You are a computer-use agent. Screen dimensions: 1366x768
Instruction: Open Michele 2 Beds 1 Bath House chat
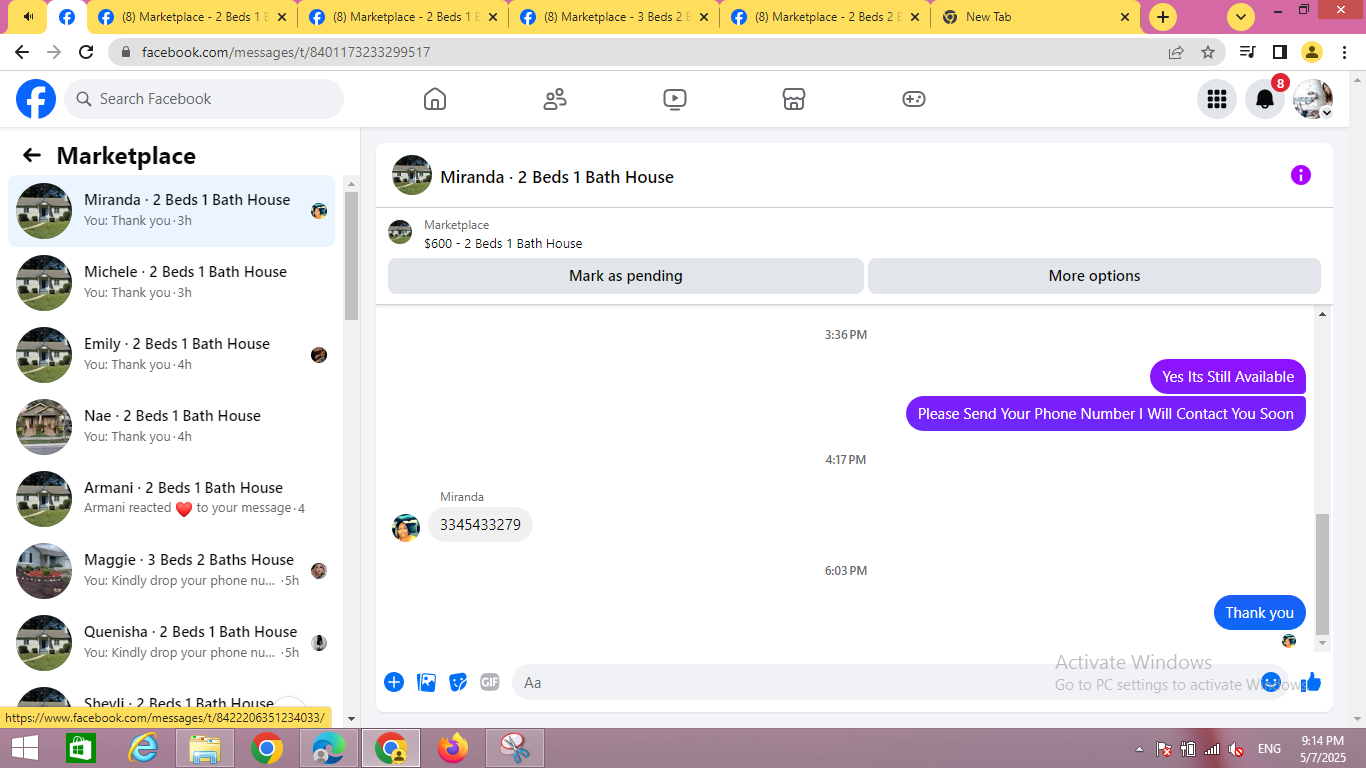[x=171, y=283]
